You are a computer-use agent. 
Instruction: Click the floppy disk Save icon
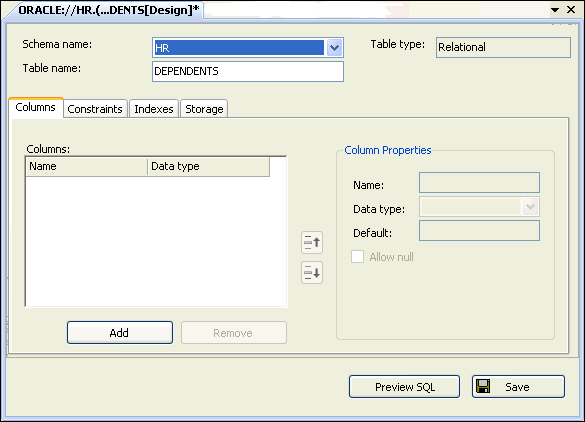(x=483, y=387)
